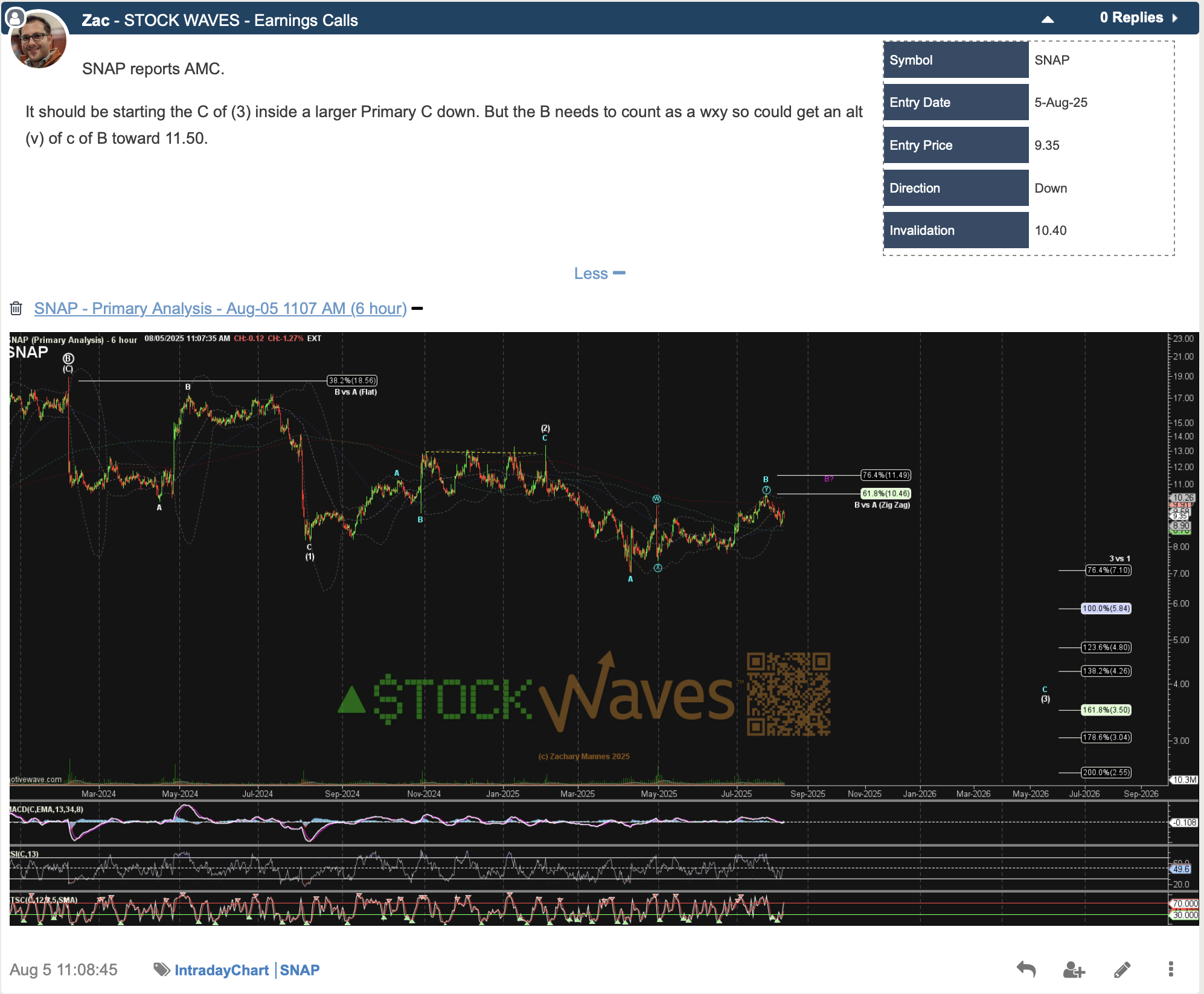This screenshot has width=1204, height=994.
Task: Click the add user icon
Action: click(x=1074, y=969)
